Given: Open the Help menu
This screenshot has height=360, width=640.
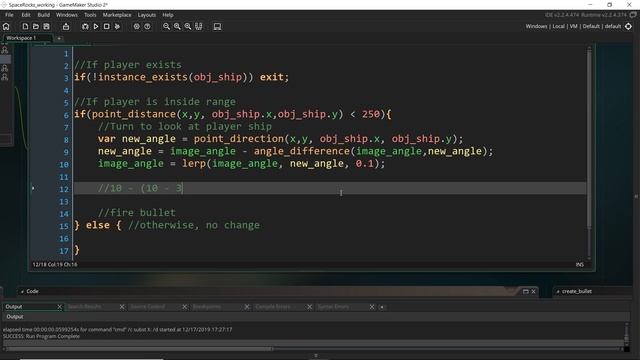Looking at the screenshot, I should (x=168, y=15).
